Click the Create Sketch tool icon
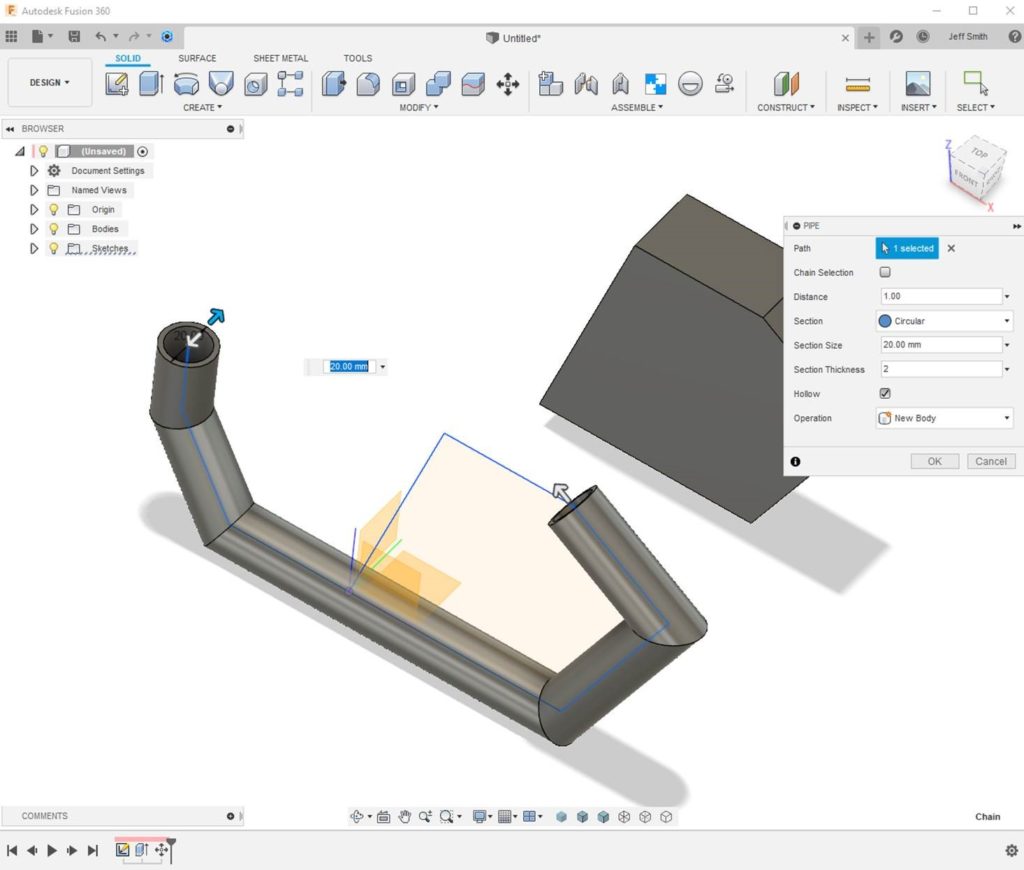 (x=117, y=84)
